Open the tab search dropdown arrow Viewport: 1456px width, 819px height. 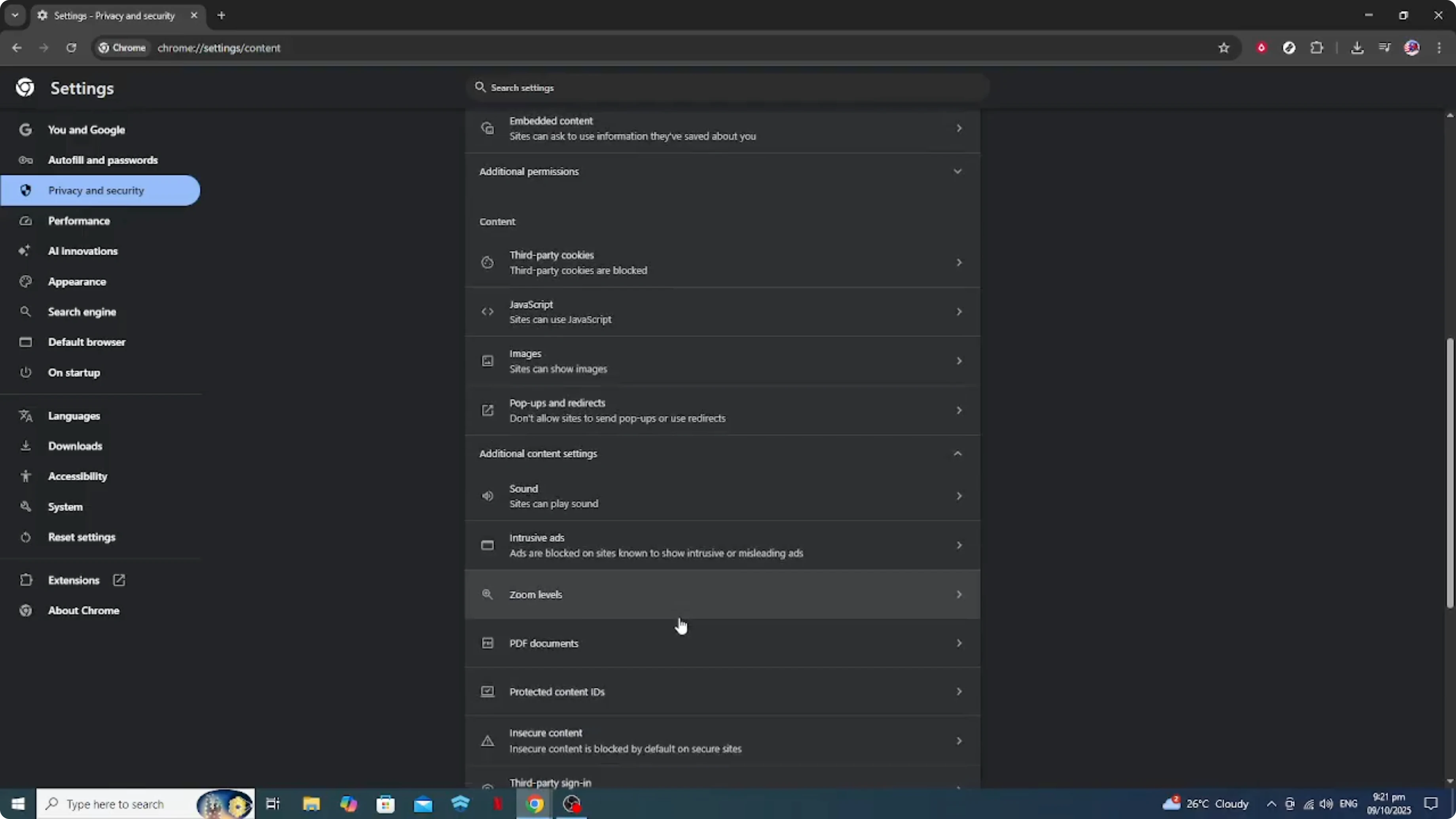click(x=15, y=15)
